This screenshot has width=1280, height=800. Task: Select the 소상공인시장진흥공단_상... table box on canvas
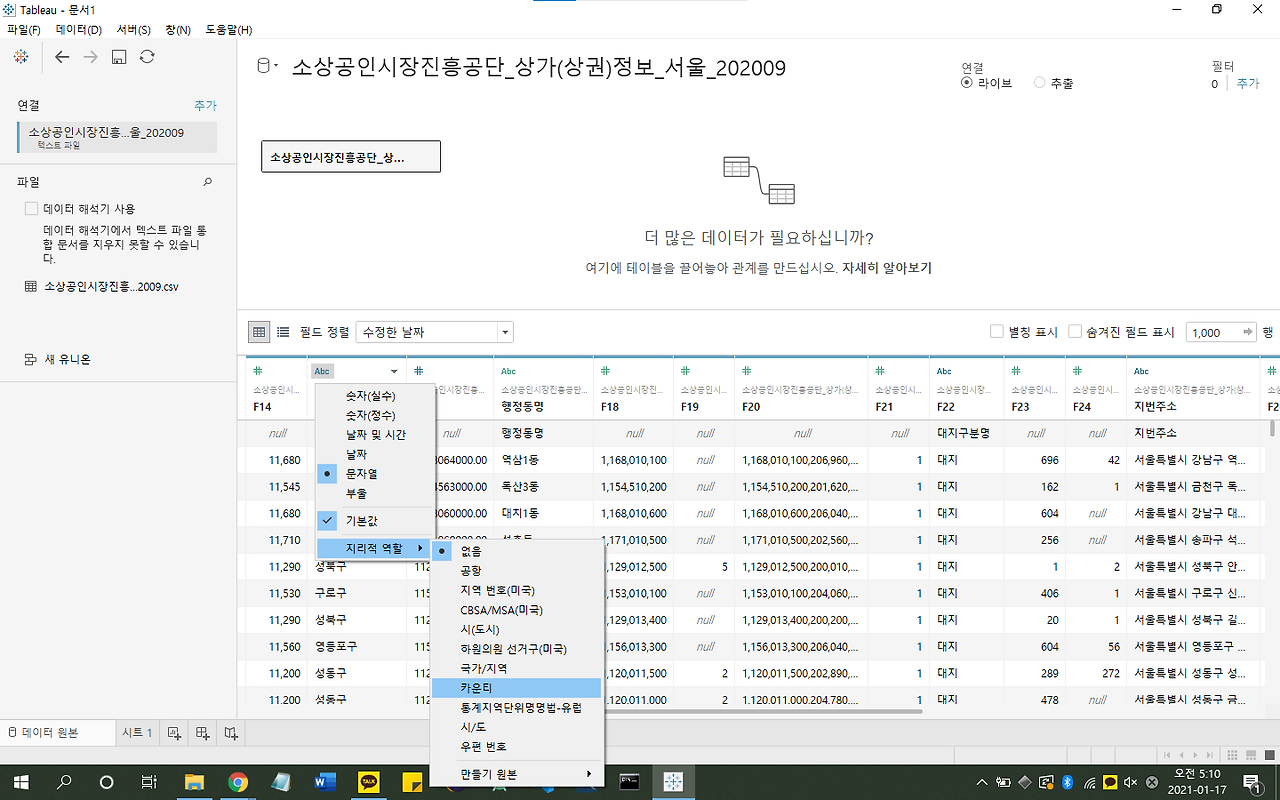tap(351, 157)
